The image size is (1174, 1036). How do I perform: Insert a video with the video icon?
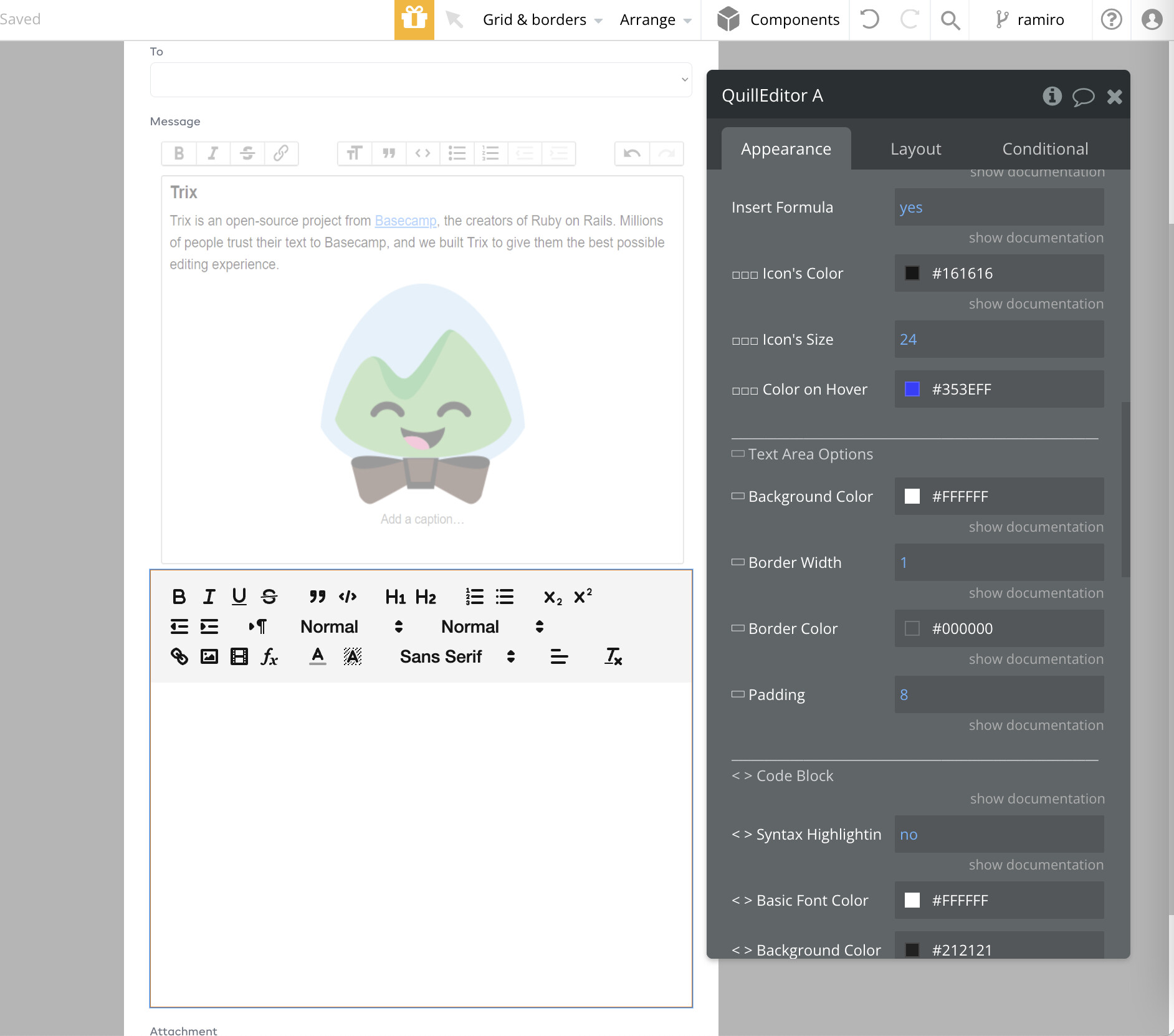(x=238, y=656)
